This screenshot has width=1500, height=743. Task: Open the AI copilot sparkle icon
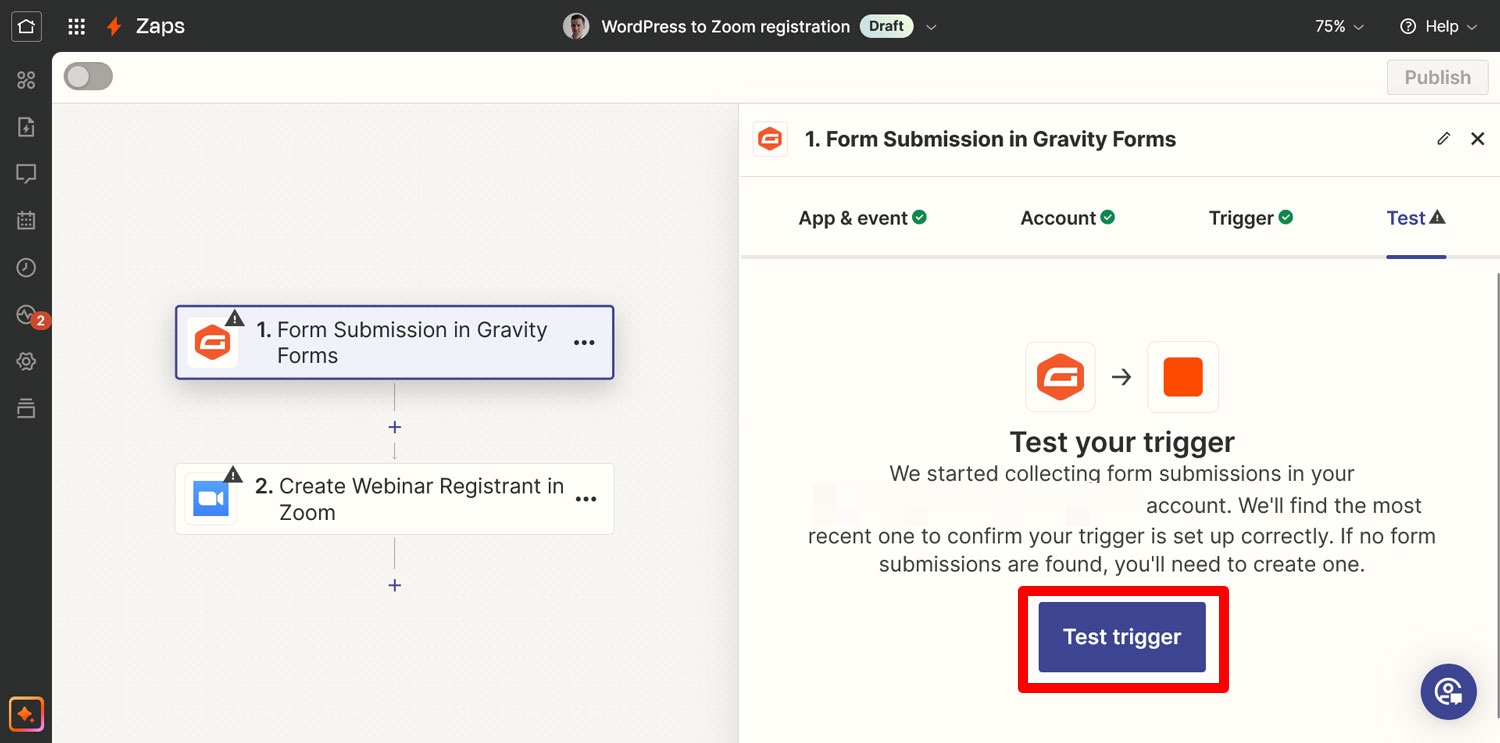point(26,714)
